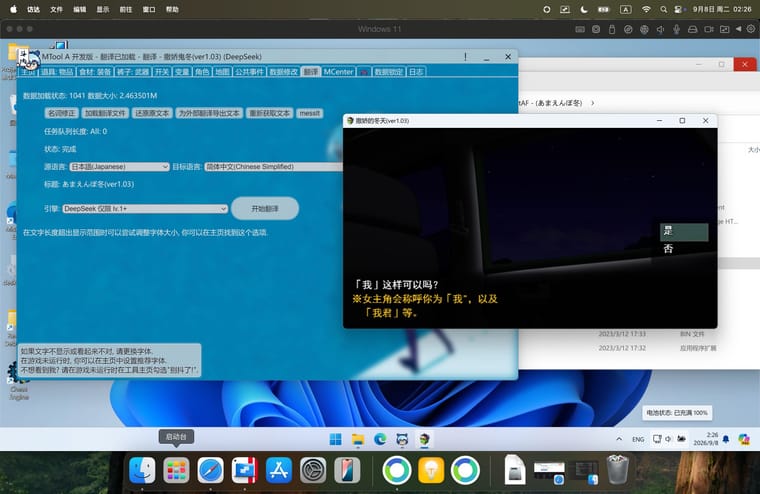Switch to the 角色 tab in MTool
The width and height of the screenshot is (760, 494).
click(x=202, y=72)
